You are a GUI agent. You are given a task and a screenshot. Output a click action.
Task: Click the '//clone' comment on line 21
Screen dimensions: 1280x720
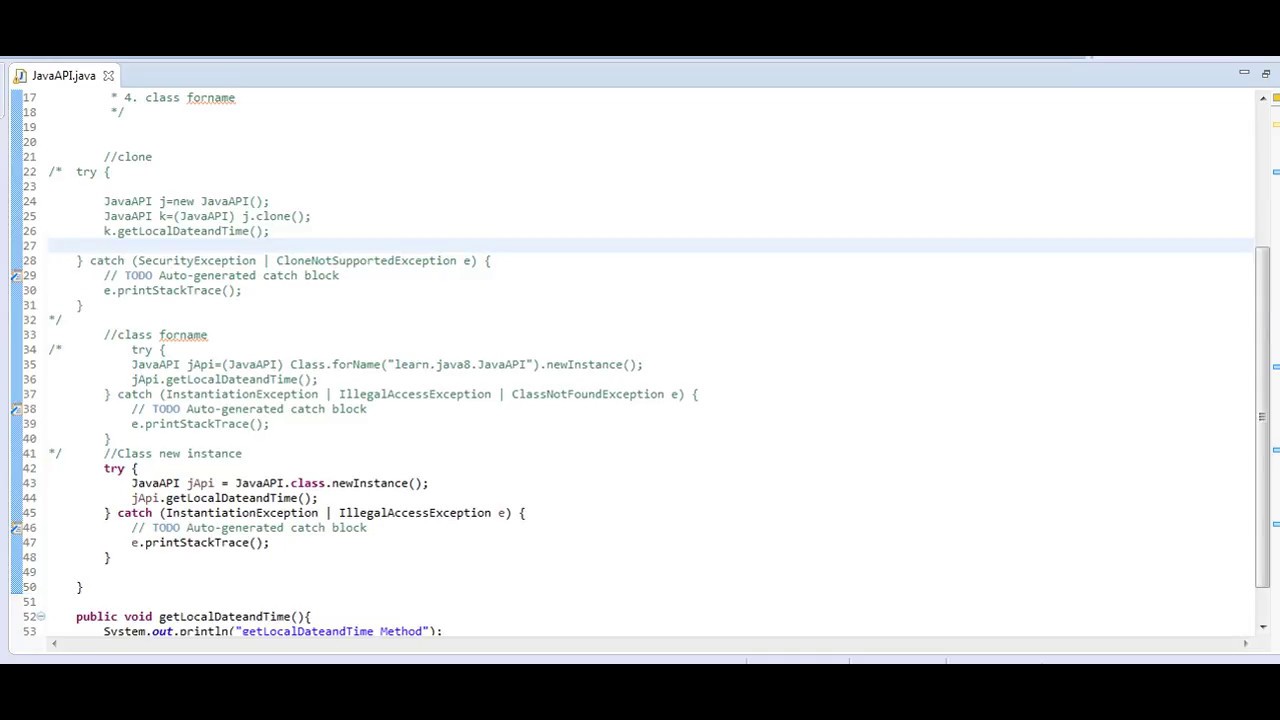pos(128,157)
